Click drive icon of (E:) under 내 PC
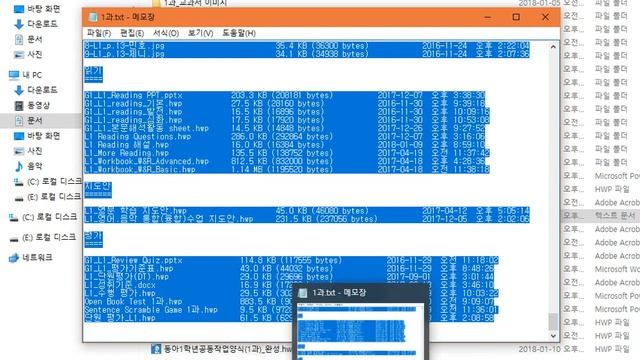The image size is (640, 360). pos(19,198)
